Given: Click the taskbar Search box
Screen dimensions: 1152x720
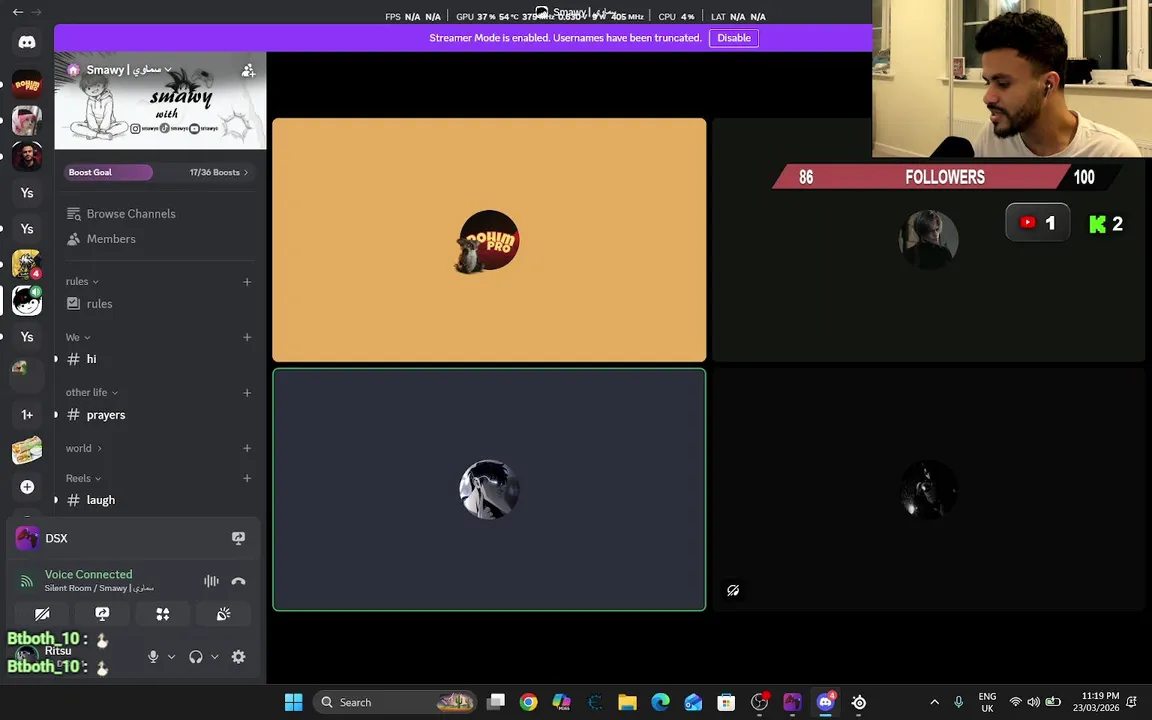Looking at the screenshot, I should [395, 702].
